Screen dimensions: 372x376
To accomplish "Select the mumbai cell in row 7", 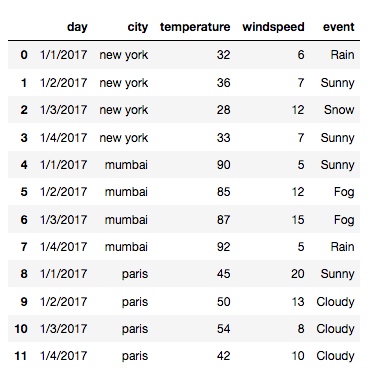I will coord(126,247).
